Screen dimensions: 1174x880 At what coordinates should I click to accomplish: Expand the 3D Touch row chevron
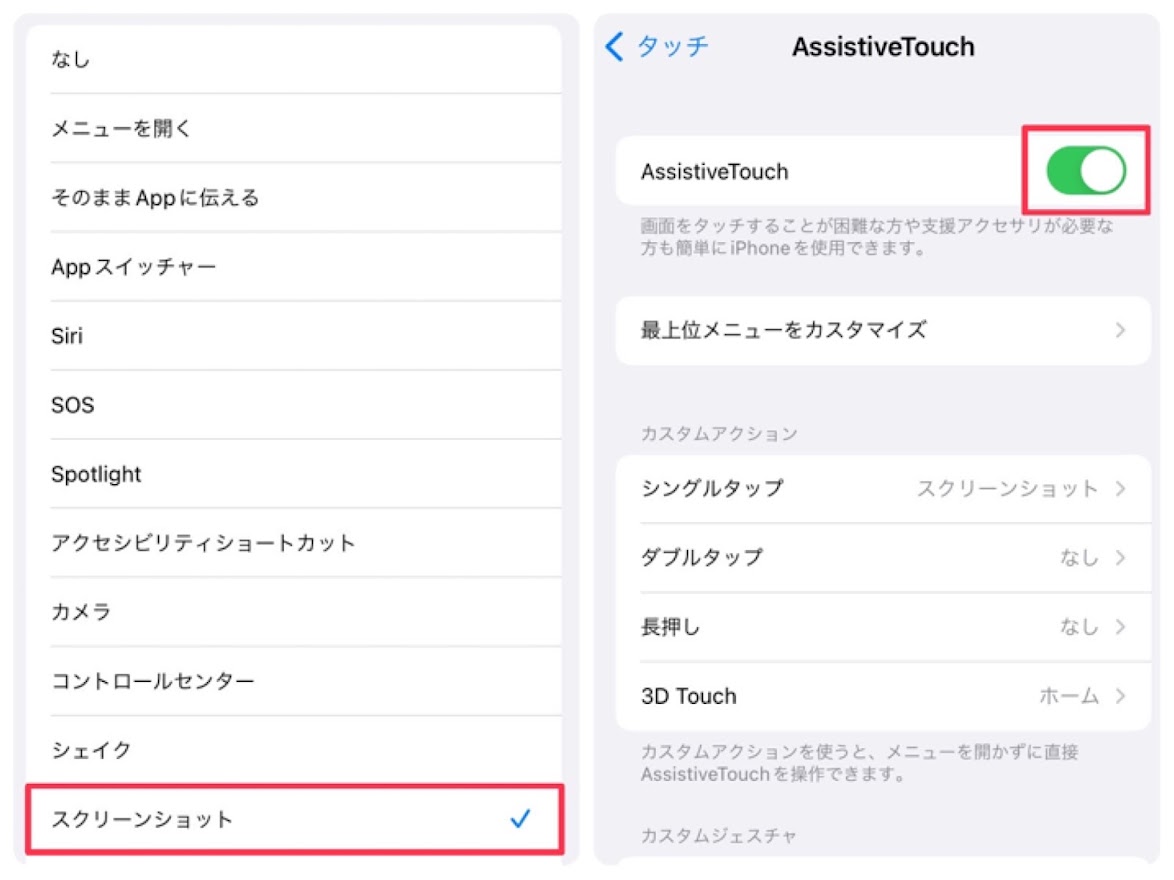tap(1119, 696)
